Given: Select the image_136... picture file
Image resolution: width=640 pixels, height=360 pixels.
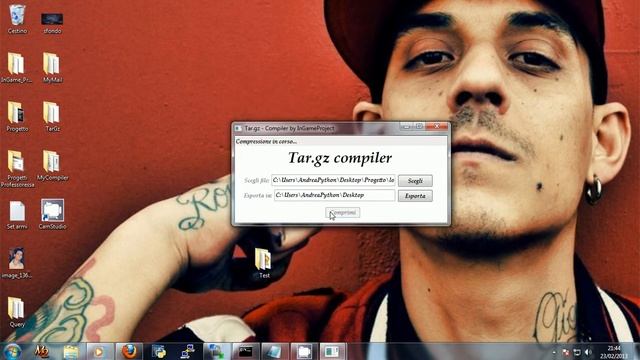Looking at the screenshot, I should point(16,263).
